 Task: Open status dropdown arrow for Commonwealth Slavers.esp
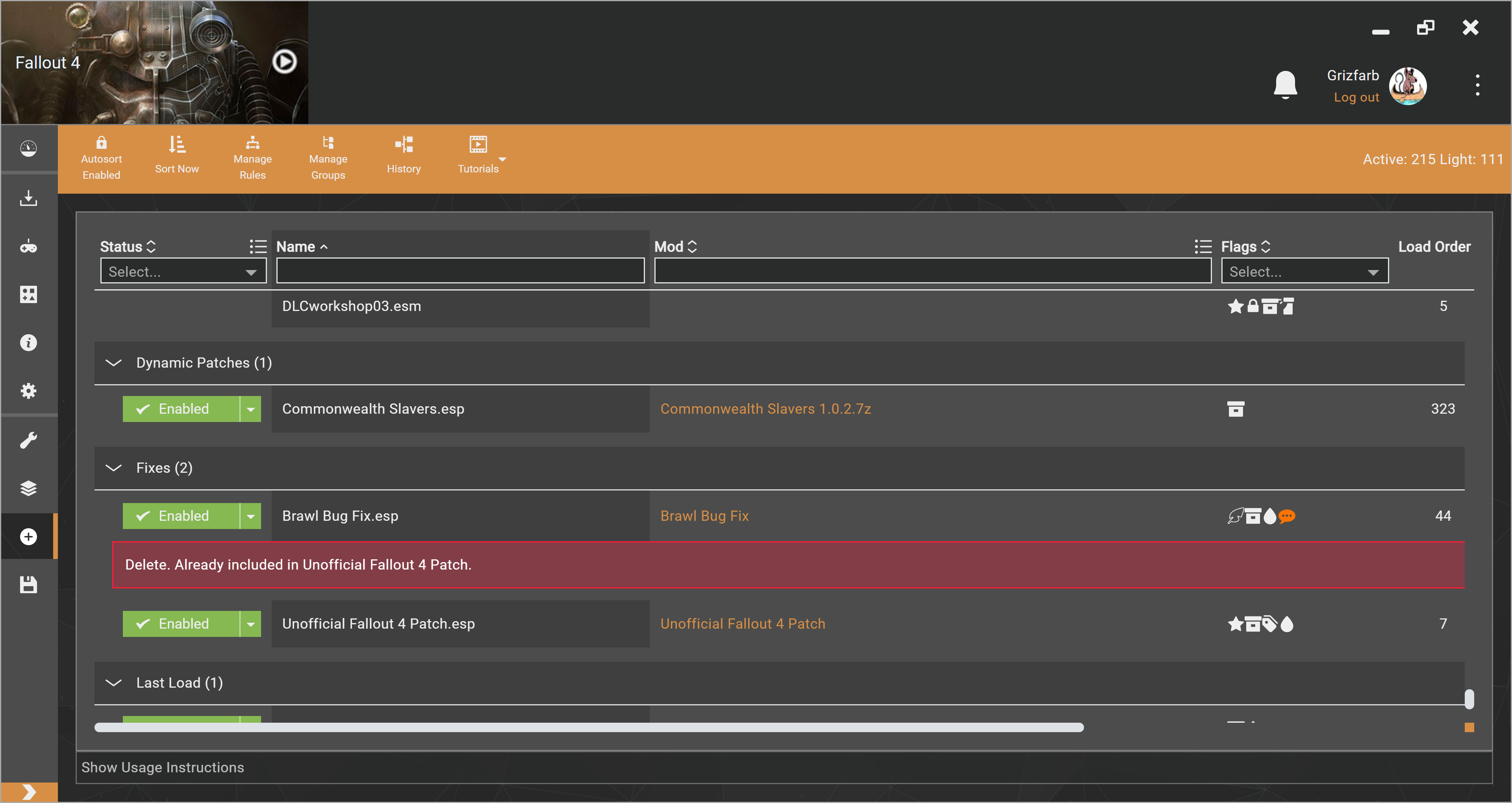point(251,409)
